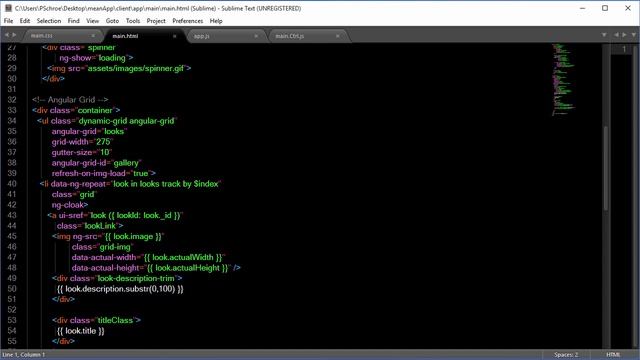Close the main.html tab

point(175,36)
